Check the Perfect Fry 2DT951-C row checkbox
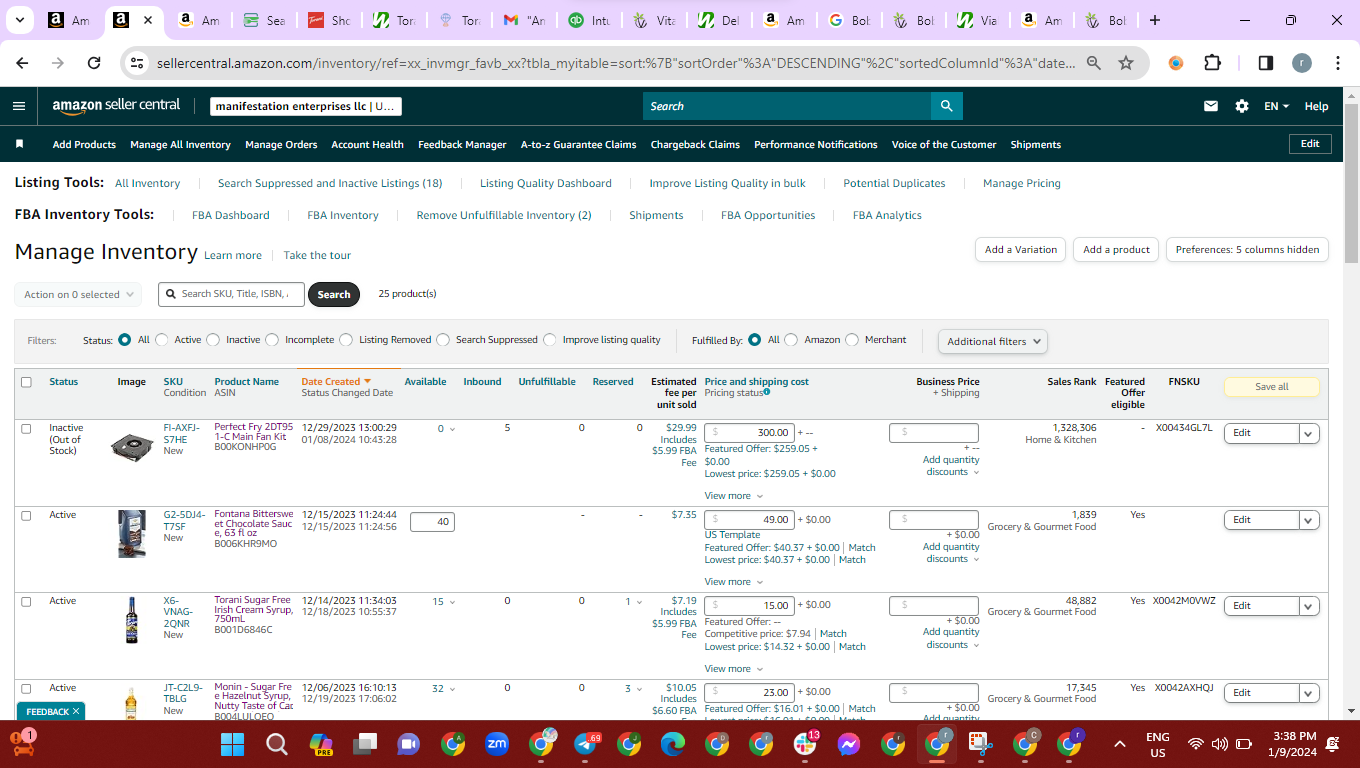Screen dimensions: 1360x768 tap(26, 428)
